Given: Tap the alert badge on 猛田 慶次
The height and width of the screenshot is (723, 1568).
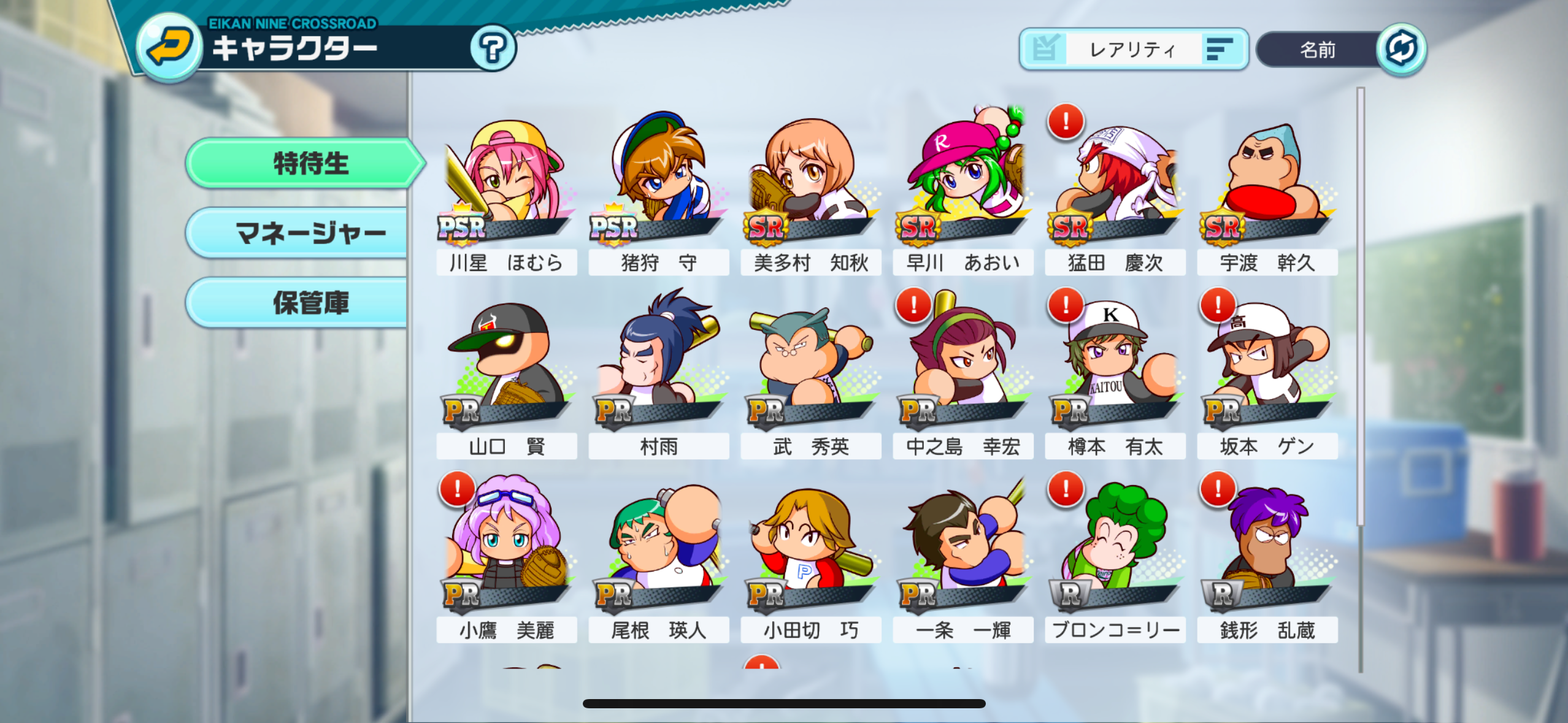Looking at the screenshot, I should 1066,121.
